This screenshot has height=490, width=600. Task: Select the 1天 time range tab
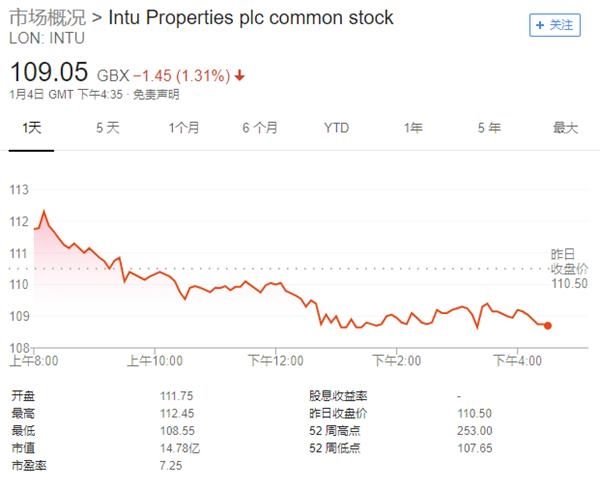click(33, 127)
